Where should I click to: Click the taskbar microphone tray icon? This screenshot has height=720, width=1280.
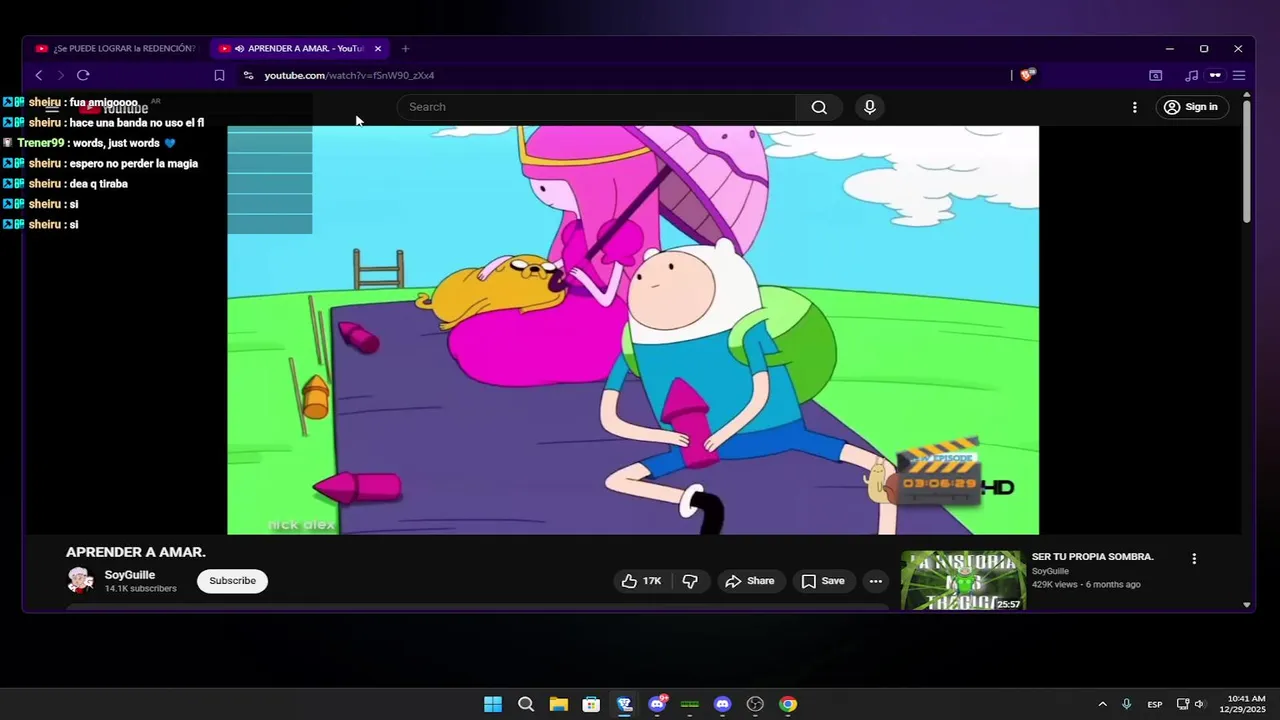[x=1127, y=704]
